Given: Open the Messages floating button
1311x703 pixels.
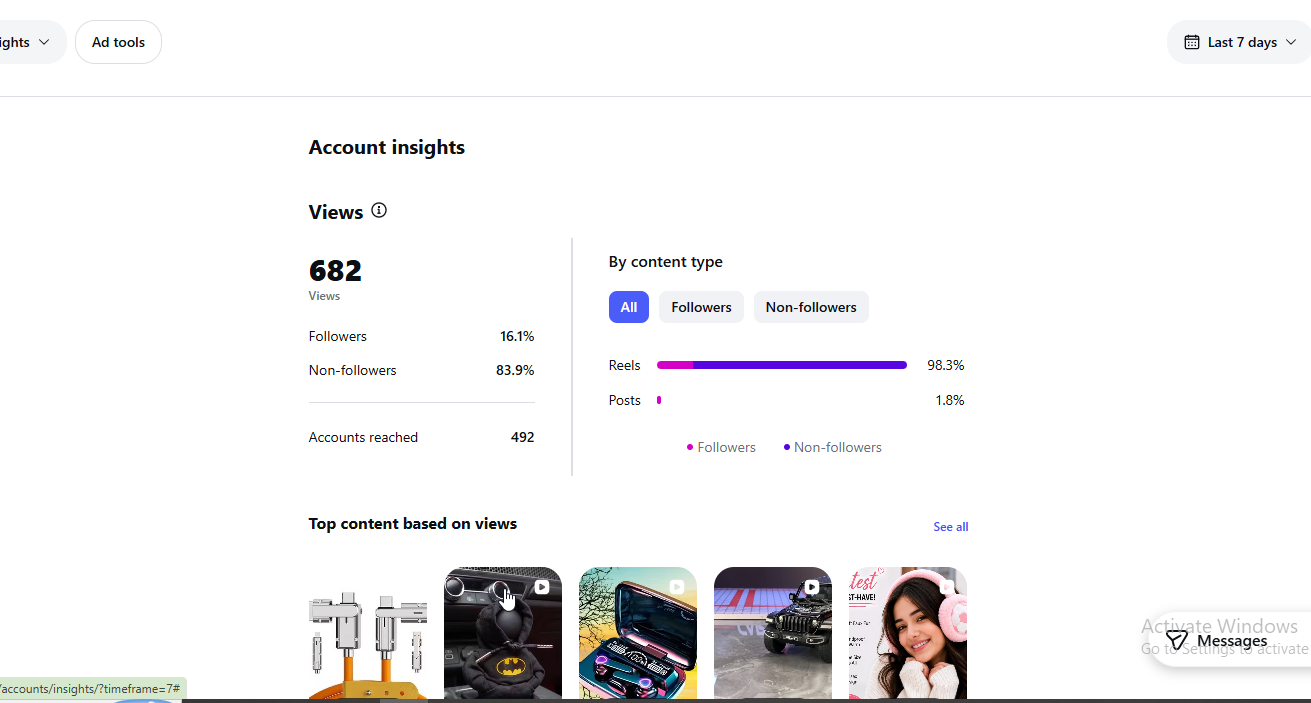Looking at the screenshot, I should [x=1230, y=641].
